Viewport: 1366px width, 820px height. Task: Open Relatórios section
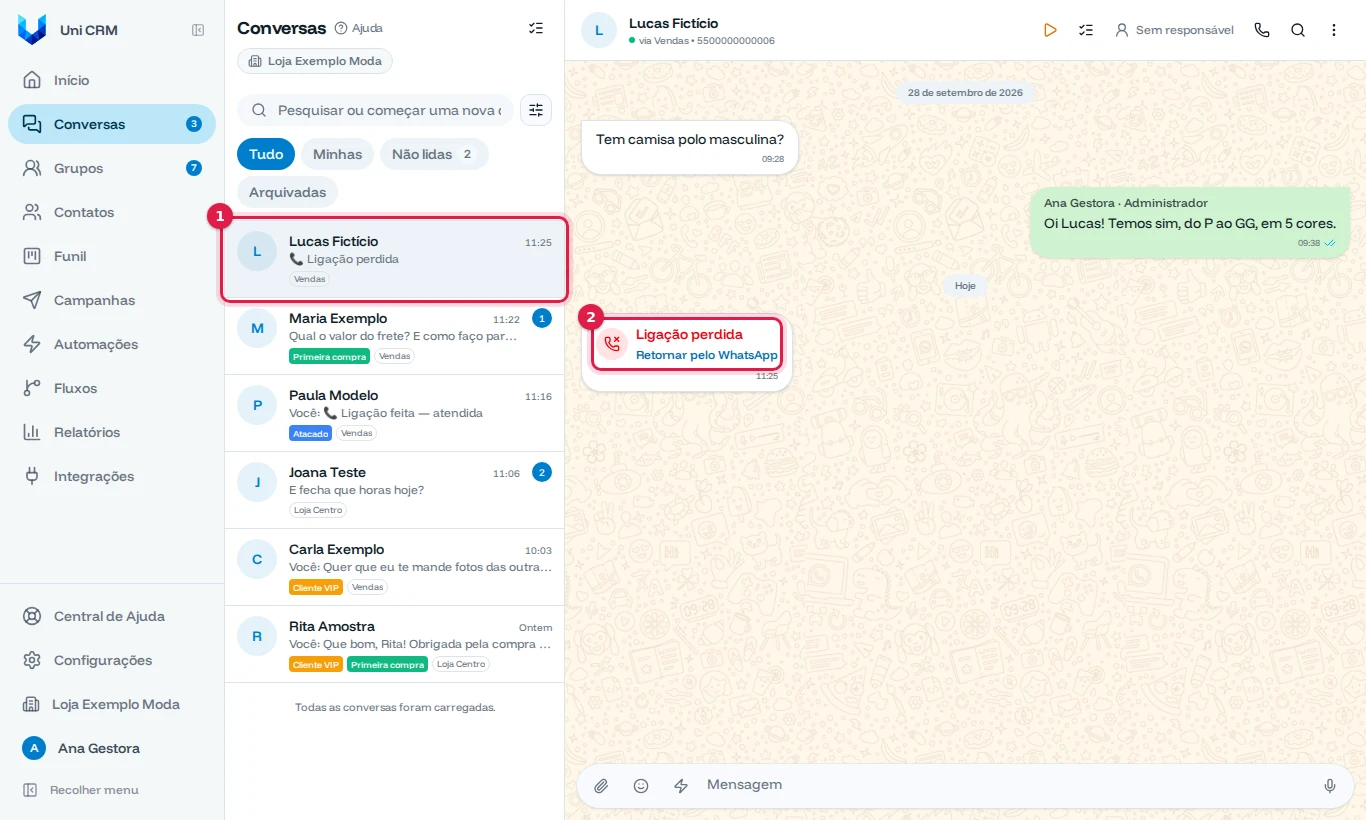click(x=112, y=432)
